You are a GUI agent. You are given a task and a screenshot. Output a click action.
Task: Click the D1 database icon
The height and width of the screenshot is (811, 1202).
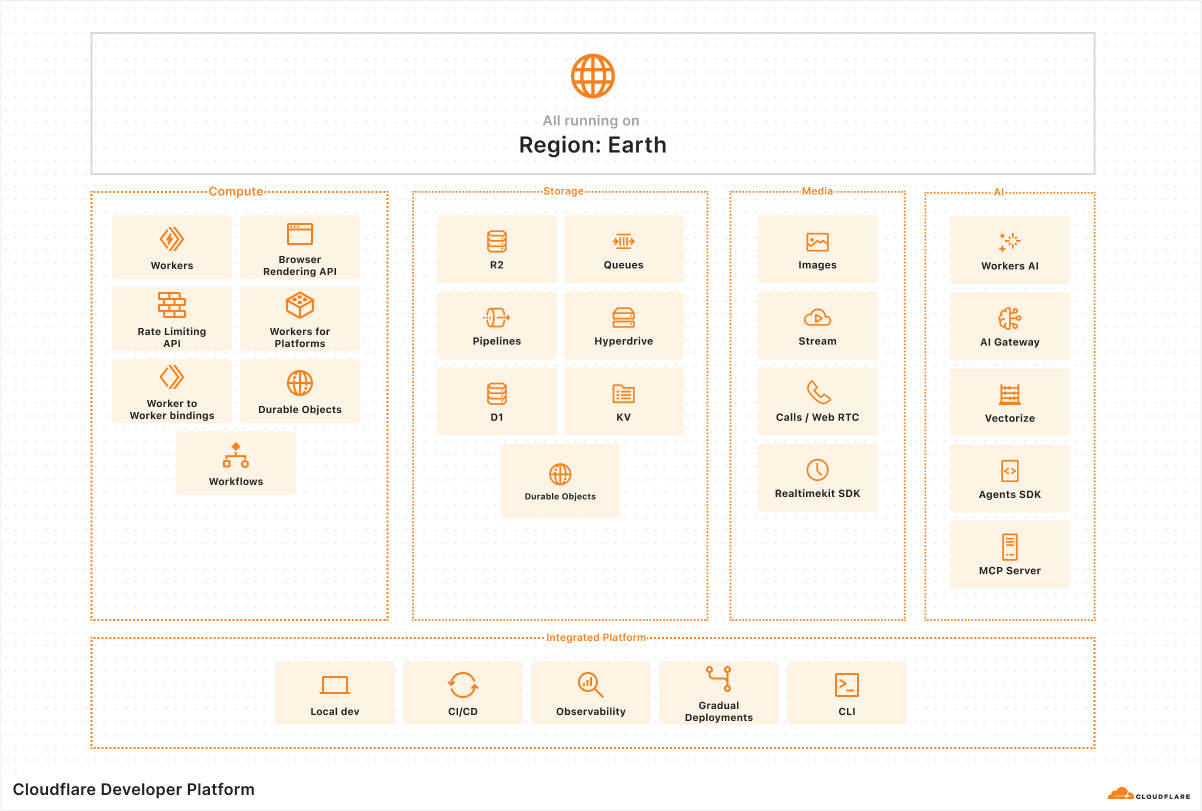[x=497, y=393]
